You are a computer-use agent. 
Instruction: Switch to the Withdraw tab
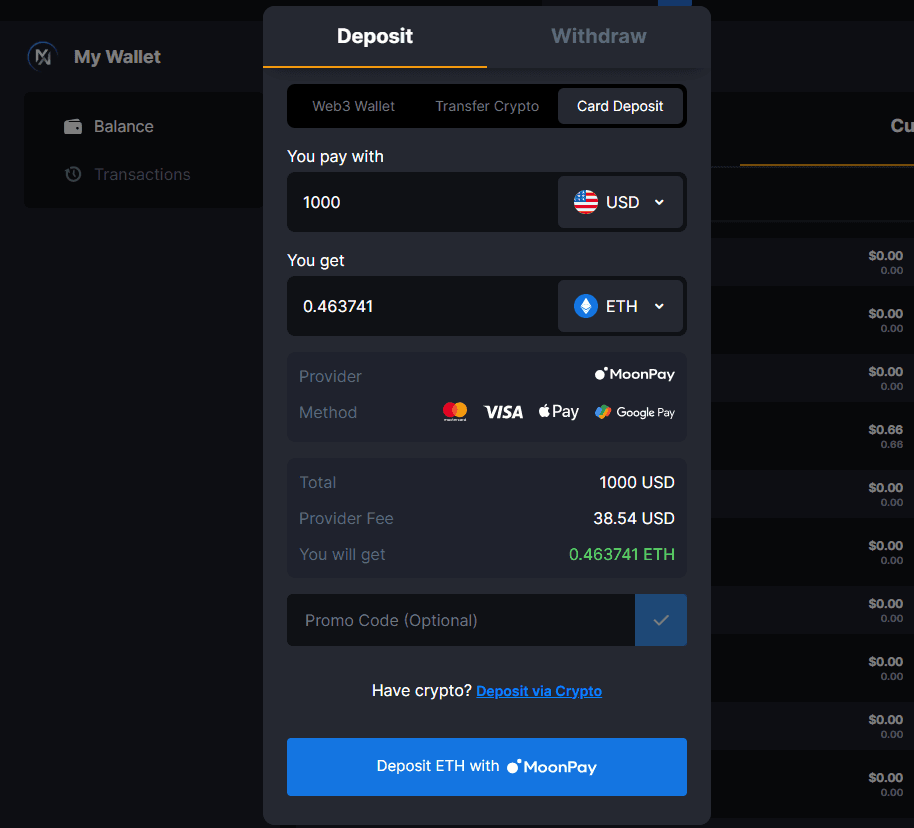tap(598, 36)
